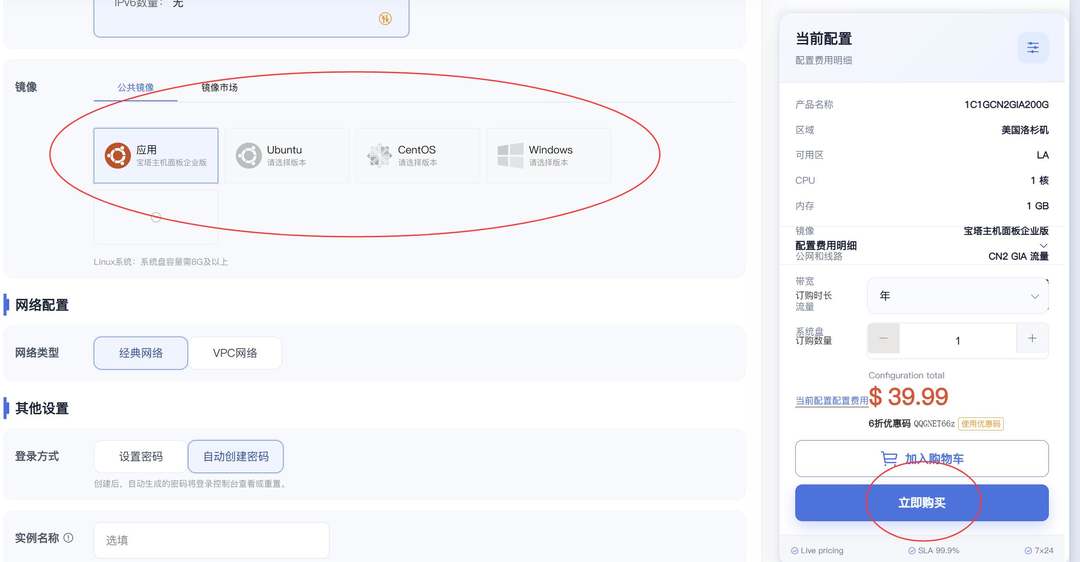Select 自动创建密码 login method
Screen dimensions: 1080x562
[236, 456]
